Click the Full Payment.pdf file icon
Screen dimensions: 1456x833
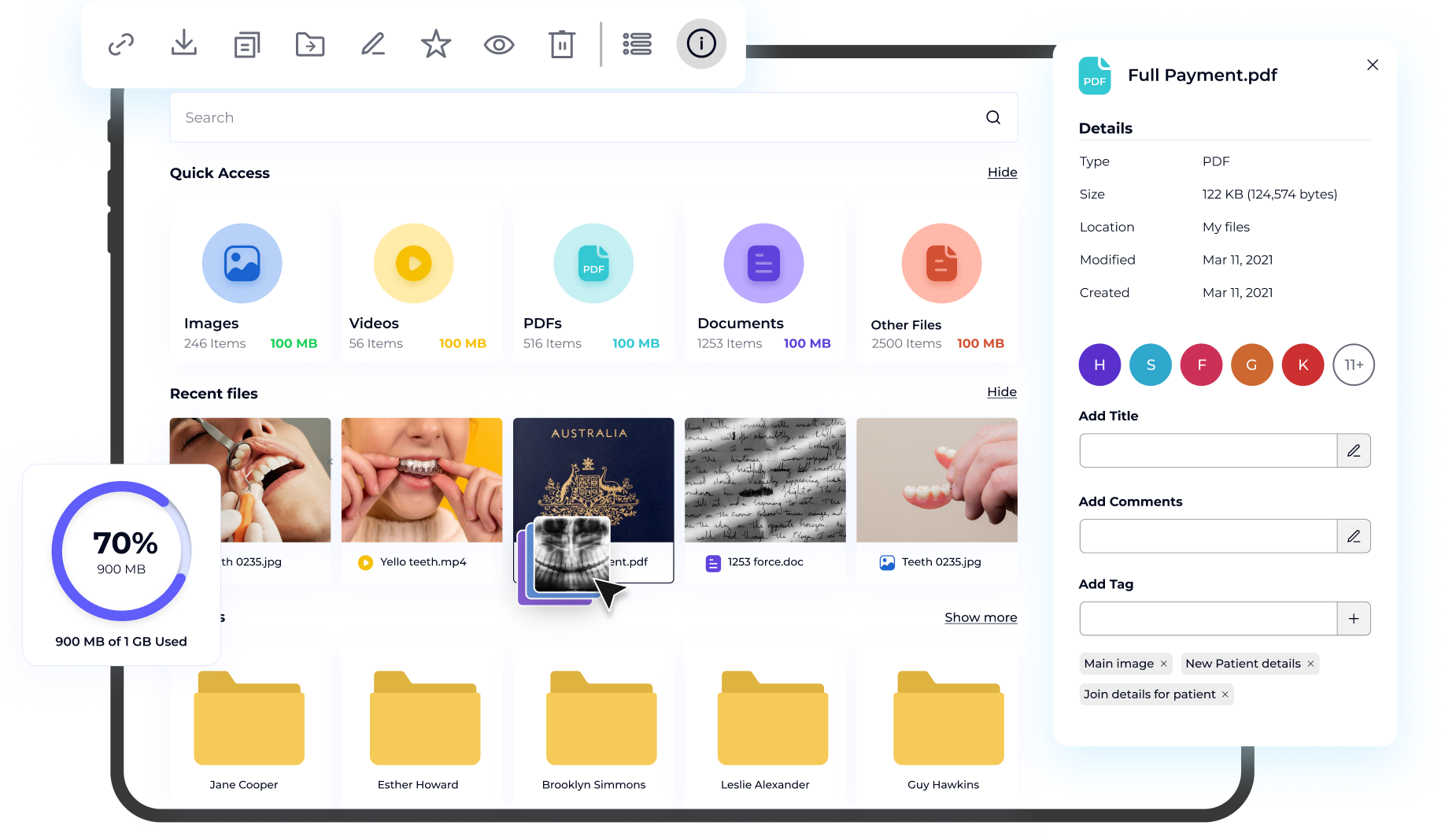1095,76
